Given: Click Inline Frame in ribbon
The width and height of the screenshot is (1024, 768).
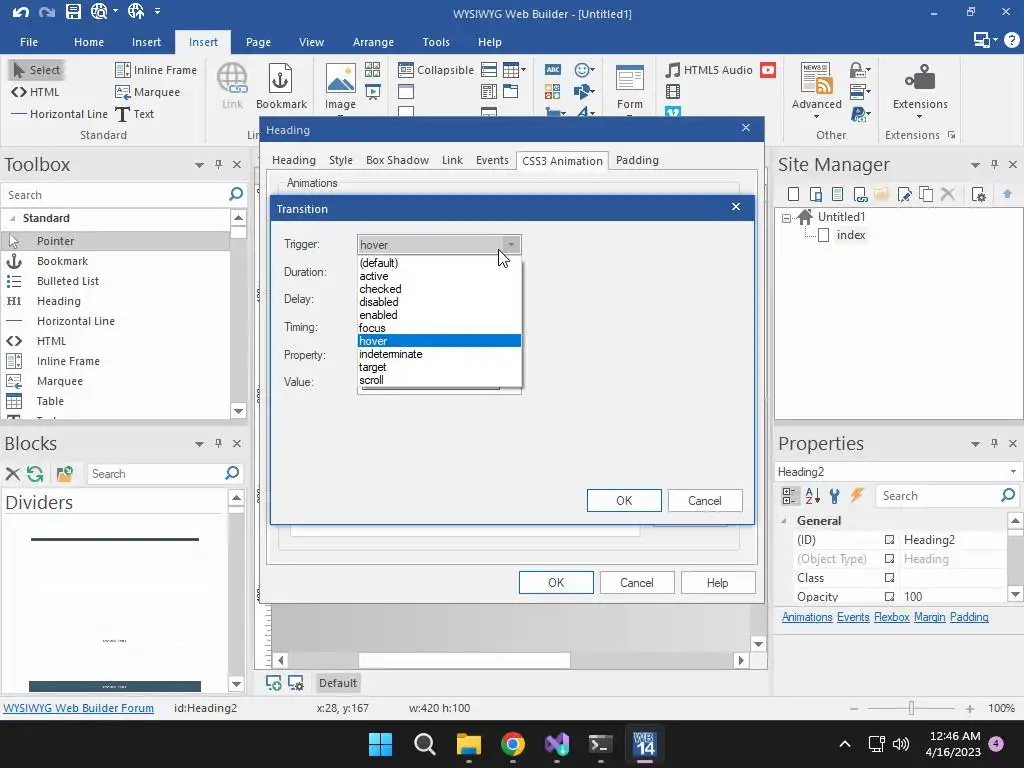Looking at the screenshot, I should [x=155, y=70].
